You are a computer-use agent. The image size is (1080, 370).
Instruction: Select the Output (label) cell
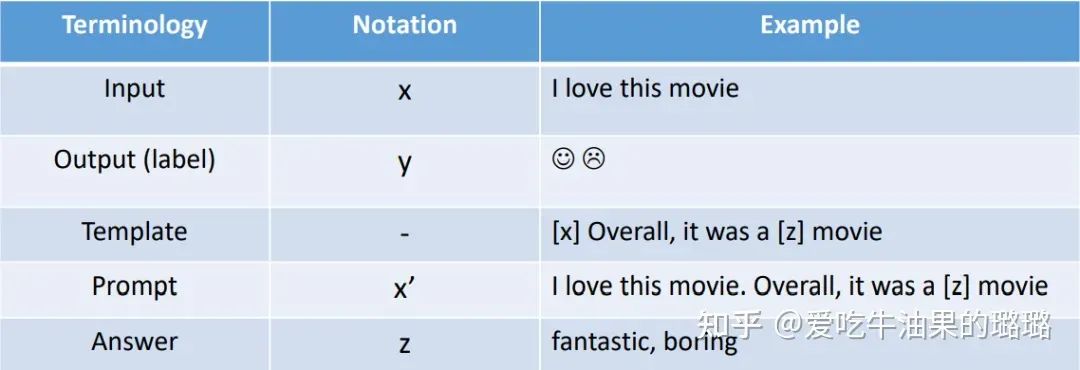click(134, 160)
